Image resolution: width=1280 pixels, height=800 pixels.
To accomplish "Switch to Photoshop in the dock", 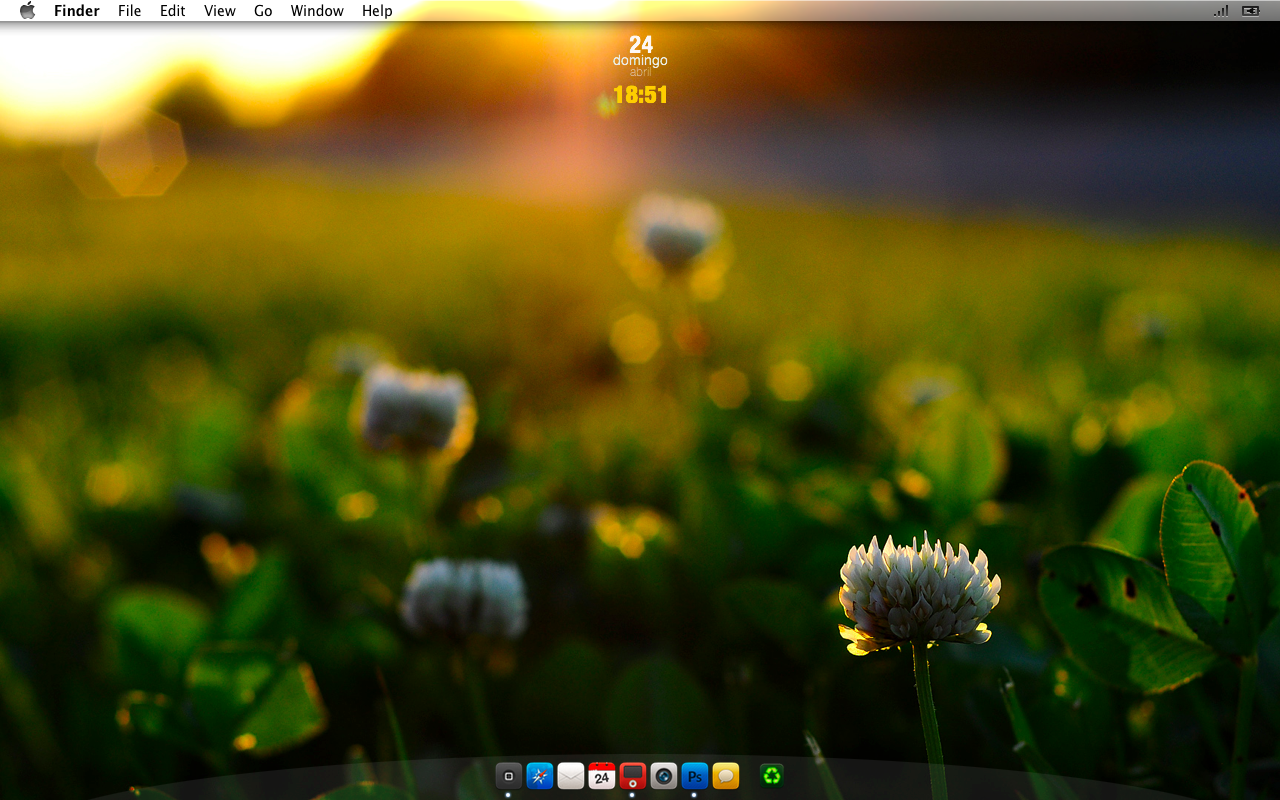I will click(695, 776).
